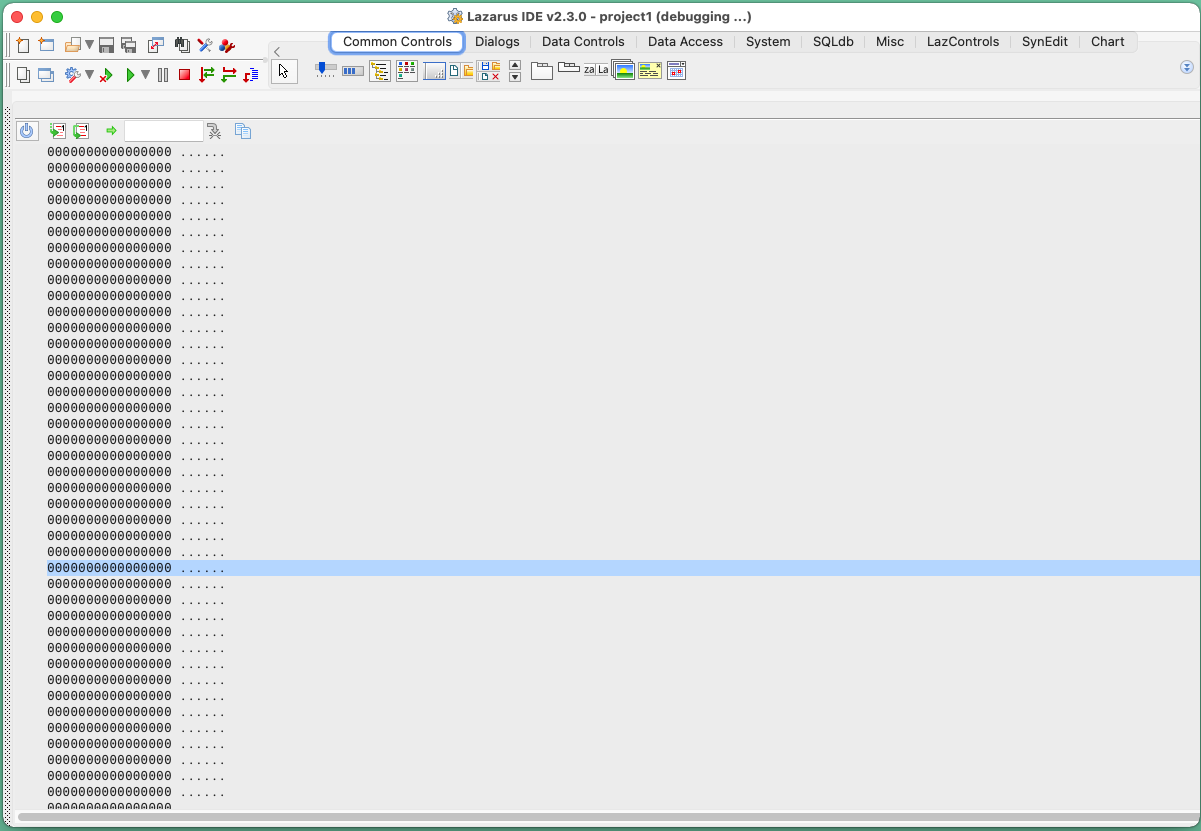Switch to the SynEdit palette tab
This screenshot has width=1201, height=831.
pyautogui.click(x=1045, y=42)
